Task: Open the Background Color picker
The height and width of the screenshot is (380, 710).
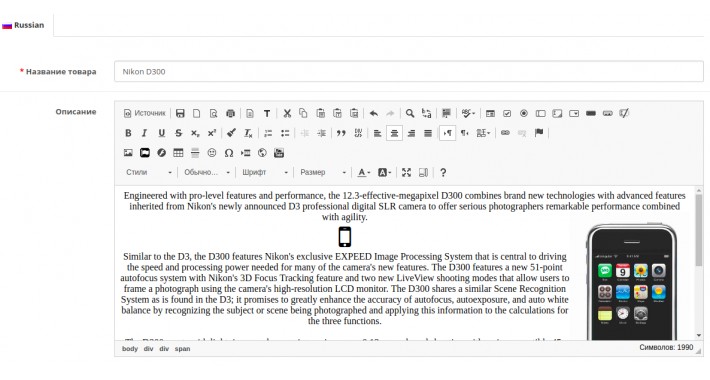Action: tap(384, 173)
